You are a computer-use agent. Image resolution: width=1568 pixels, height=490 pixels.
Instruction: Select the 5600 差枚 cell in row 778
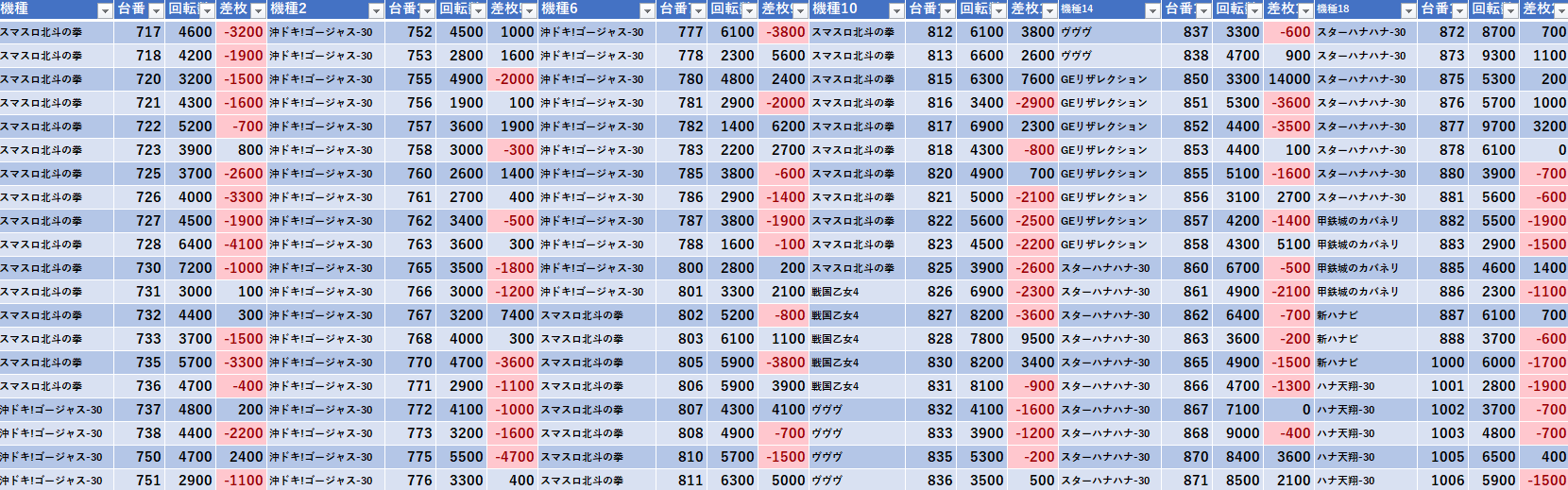point(783,56)
